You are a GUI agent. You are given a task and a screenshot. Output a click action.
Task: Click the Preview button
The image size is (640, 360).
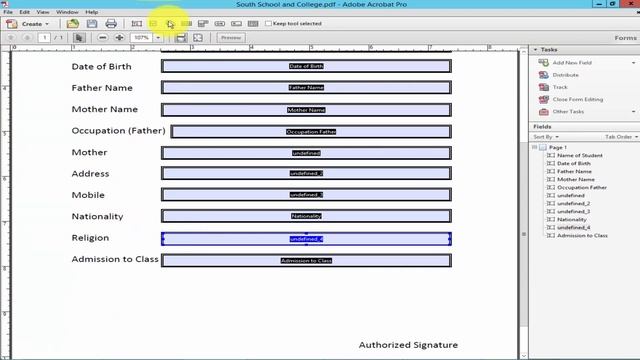click(x=231, y=38)
